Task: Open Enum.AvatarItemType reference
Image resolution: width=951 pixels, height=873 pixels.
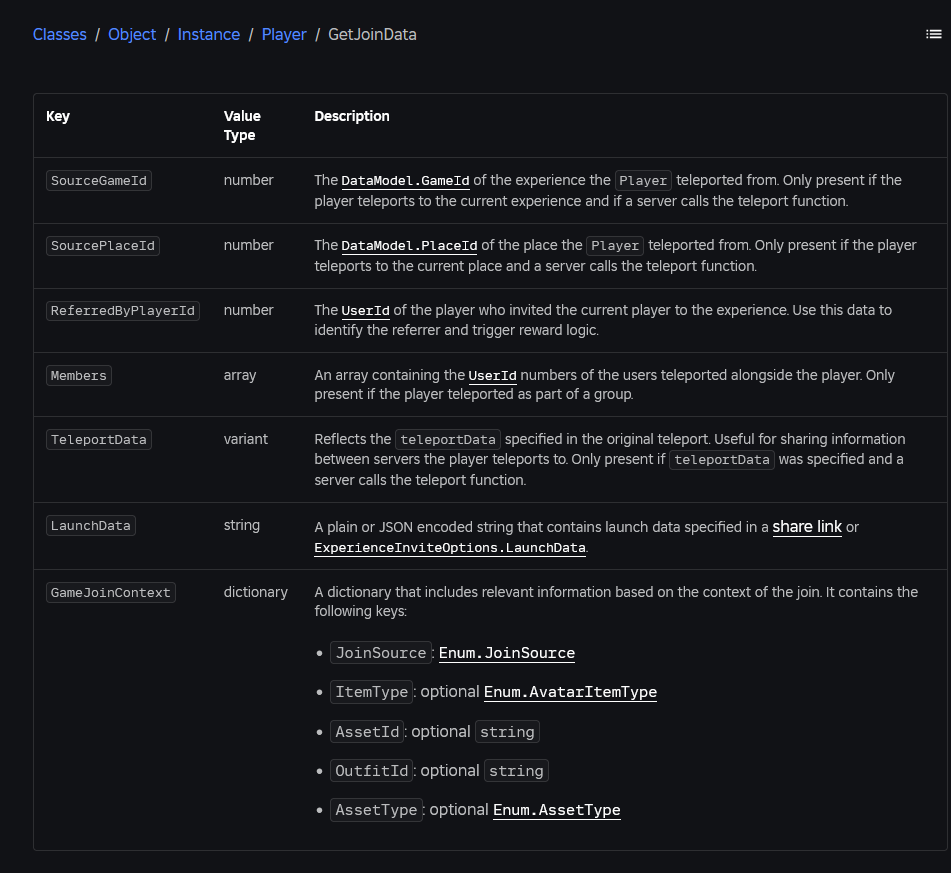Action: [570, 692]
